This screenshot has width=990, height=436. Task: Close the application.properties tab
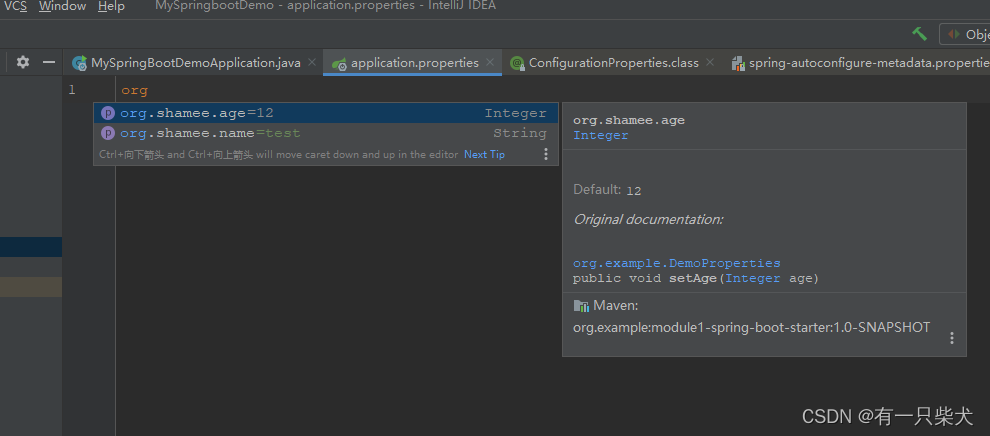click(x=490, y=62)
